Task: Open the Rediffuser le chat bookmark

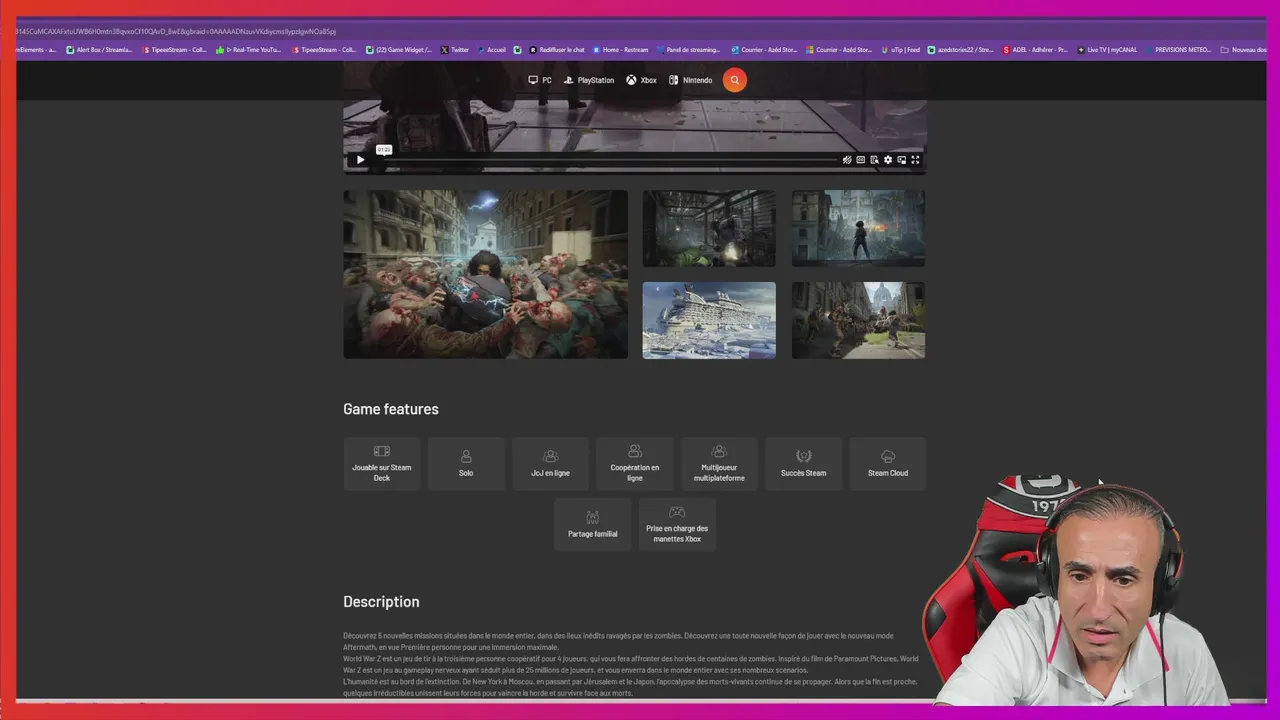Action: 556,50
